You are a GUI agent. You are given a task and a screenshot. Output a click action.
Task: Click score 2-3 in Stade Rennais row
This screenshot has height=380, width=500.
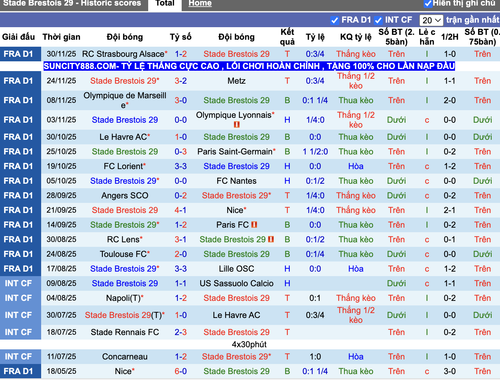point(181,332)
